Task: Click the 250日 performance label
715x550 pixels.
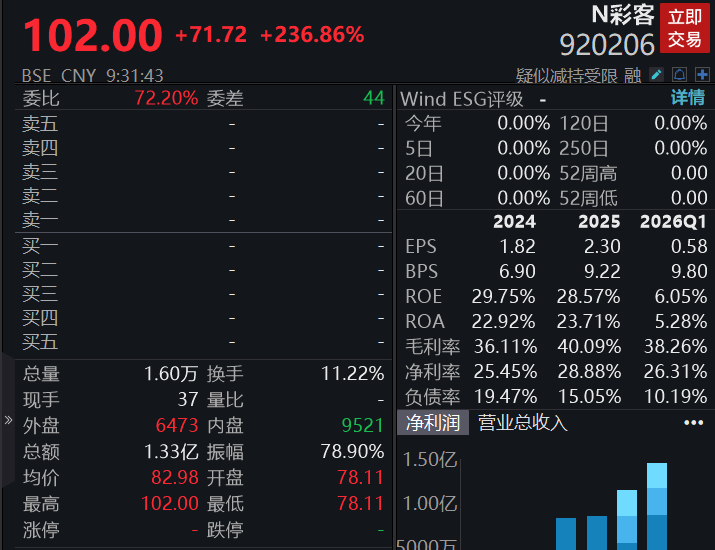Action: point(584,149)
